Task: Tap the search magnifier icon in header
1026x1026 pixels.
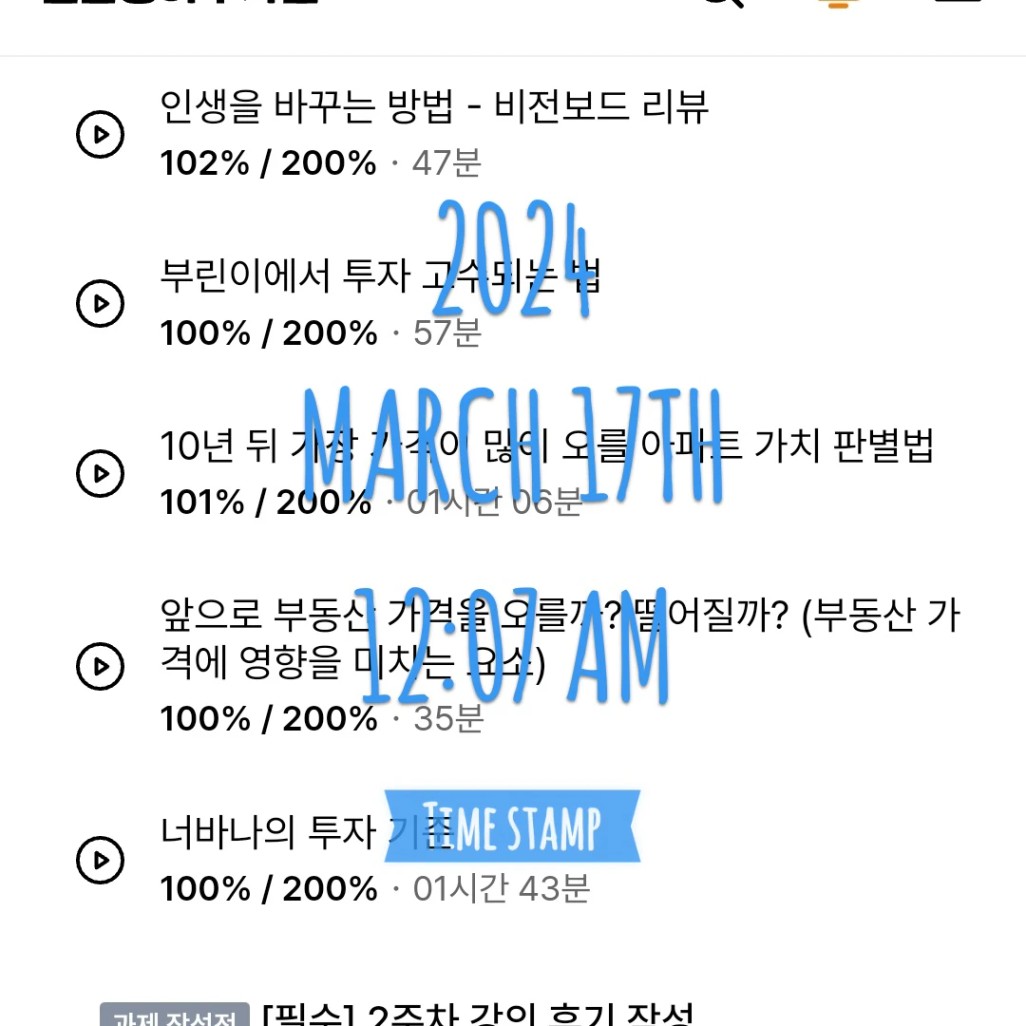Action: (x=724, y=3)
